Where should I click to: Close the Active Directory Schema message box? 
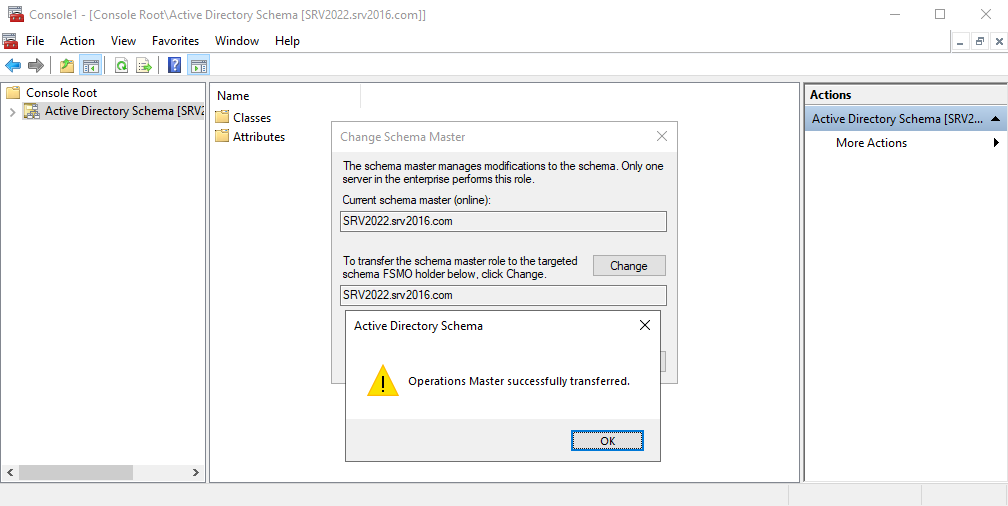(645, 325)
